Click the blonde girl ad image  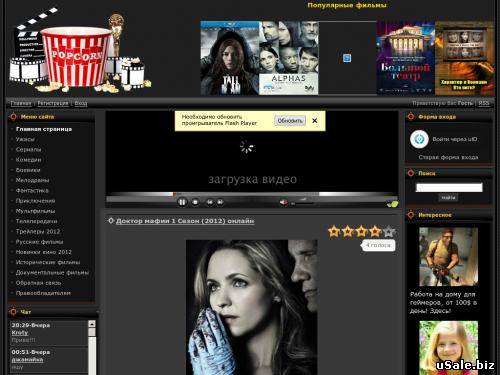click(448, 348)
